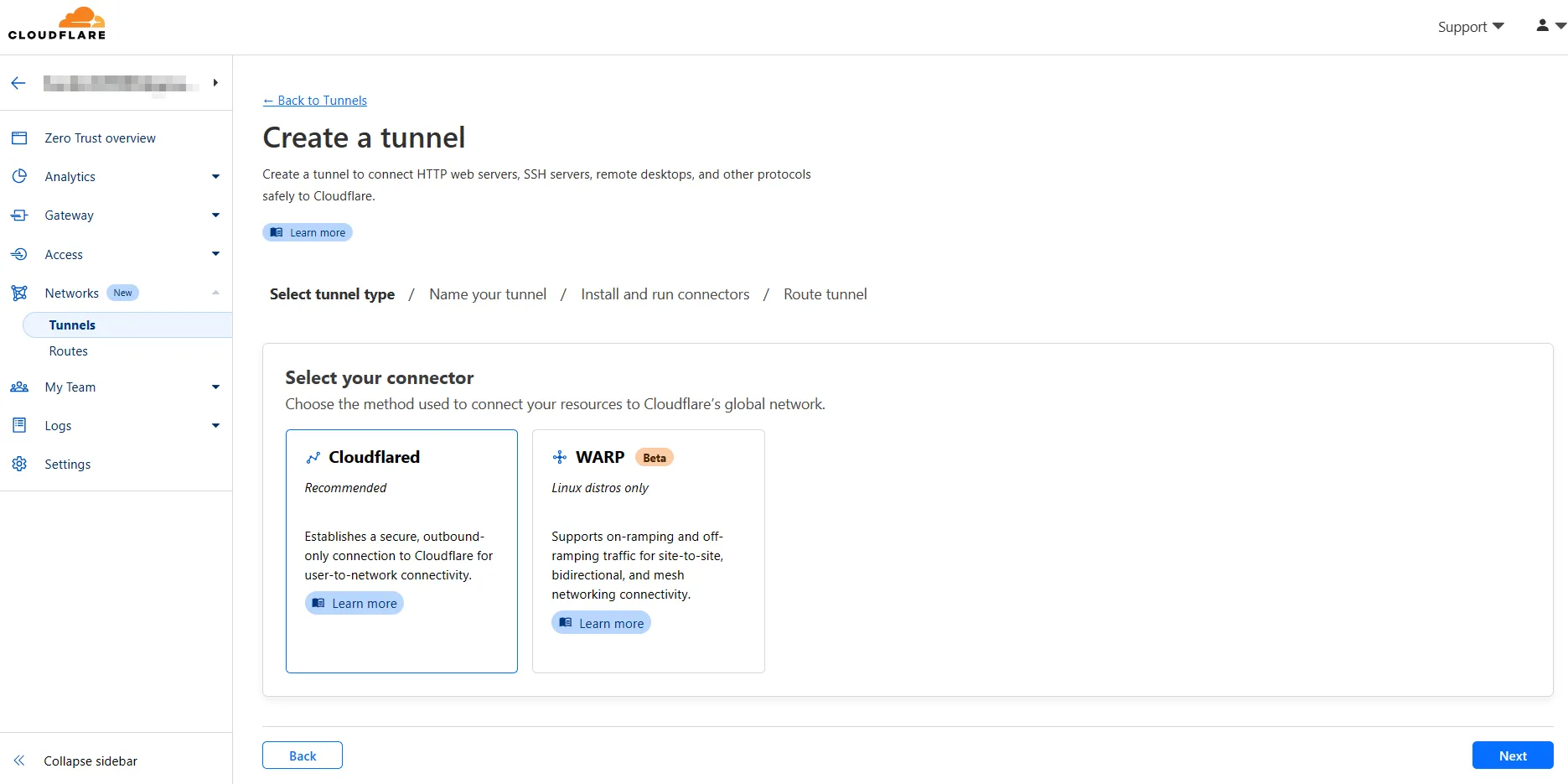Click the Access icon in sidebar
1568x784 pixels.
19,254
